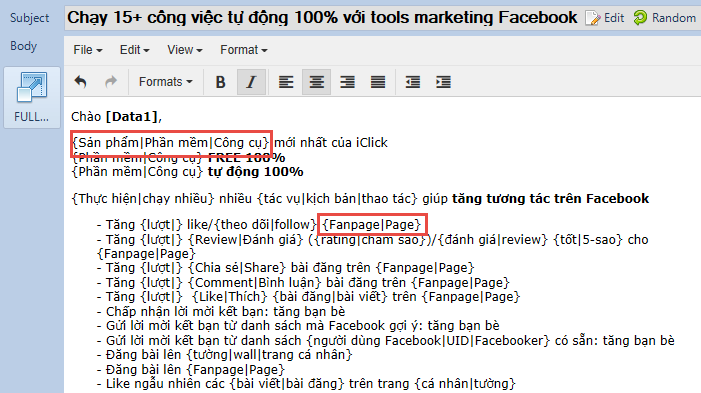Open the FULL... fullscreen editor icon

pyautogui.click(x=32, y=97)
